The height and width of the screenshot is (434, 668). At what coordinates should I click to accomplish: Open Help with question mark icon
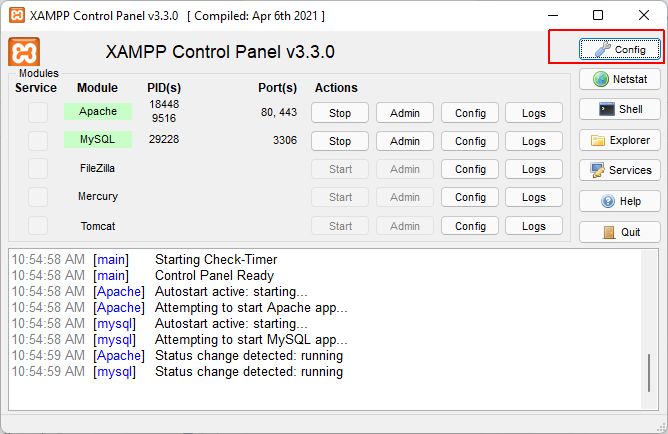tap(619, 201)
